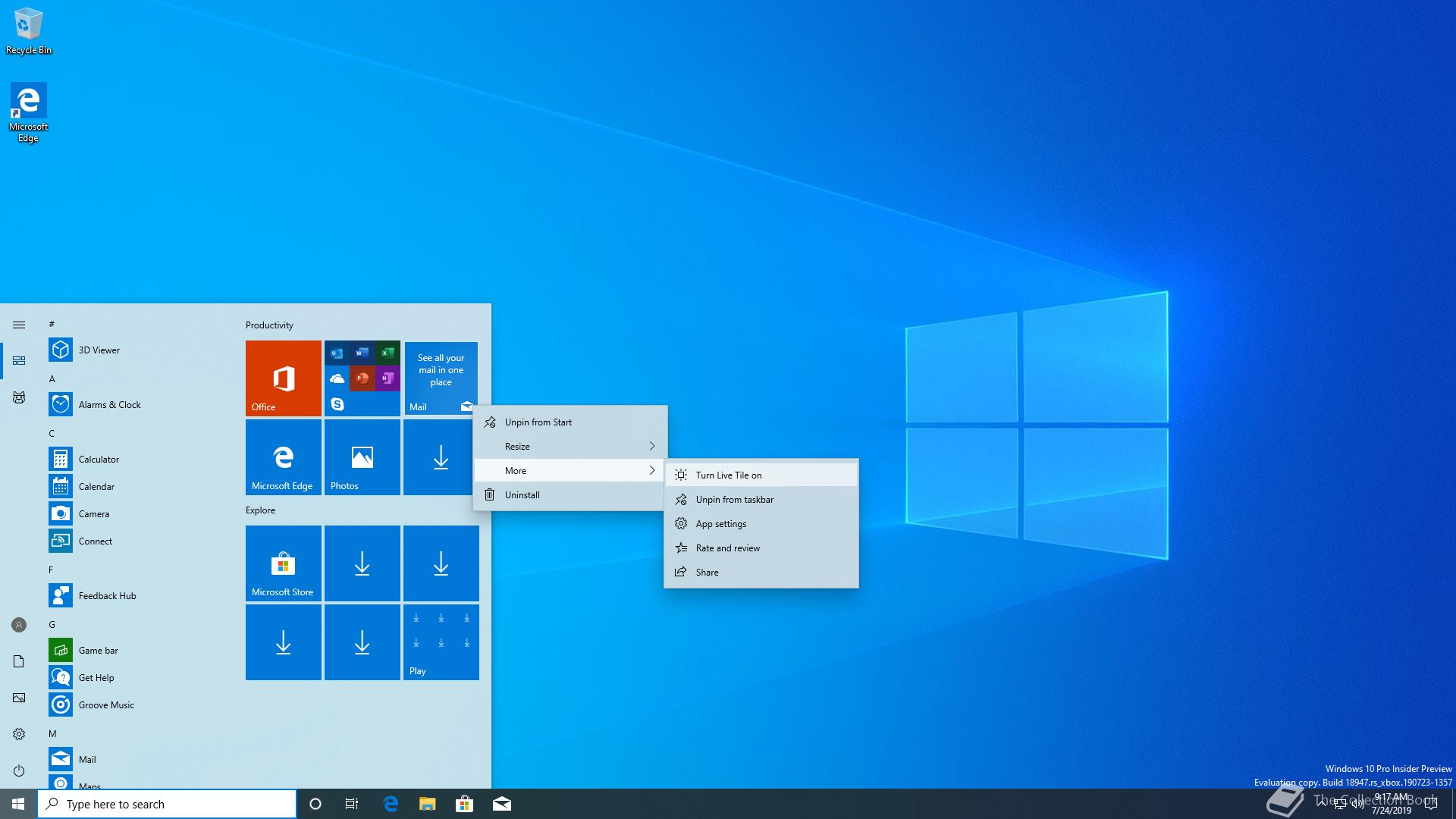Open the Microsoft Edge tile in Start
The height and width of the screenshot is (819, 1456).
click(x=284, y=457)
